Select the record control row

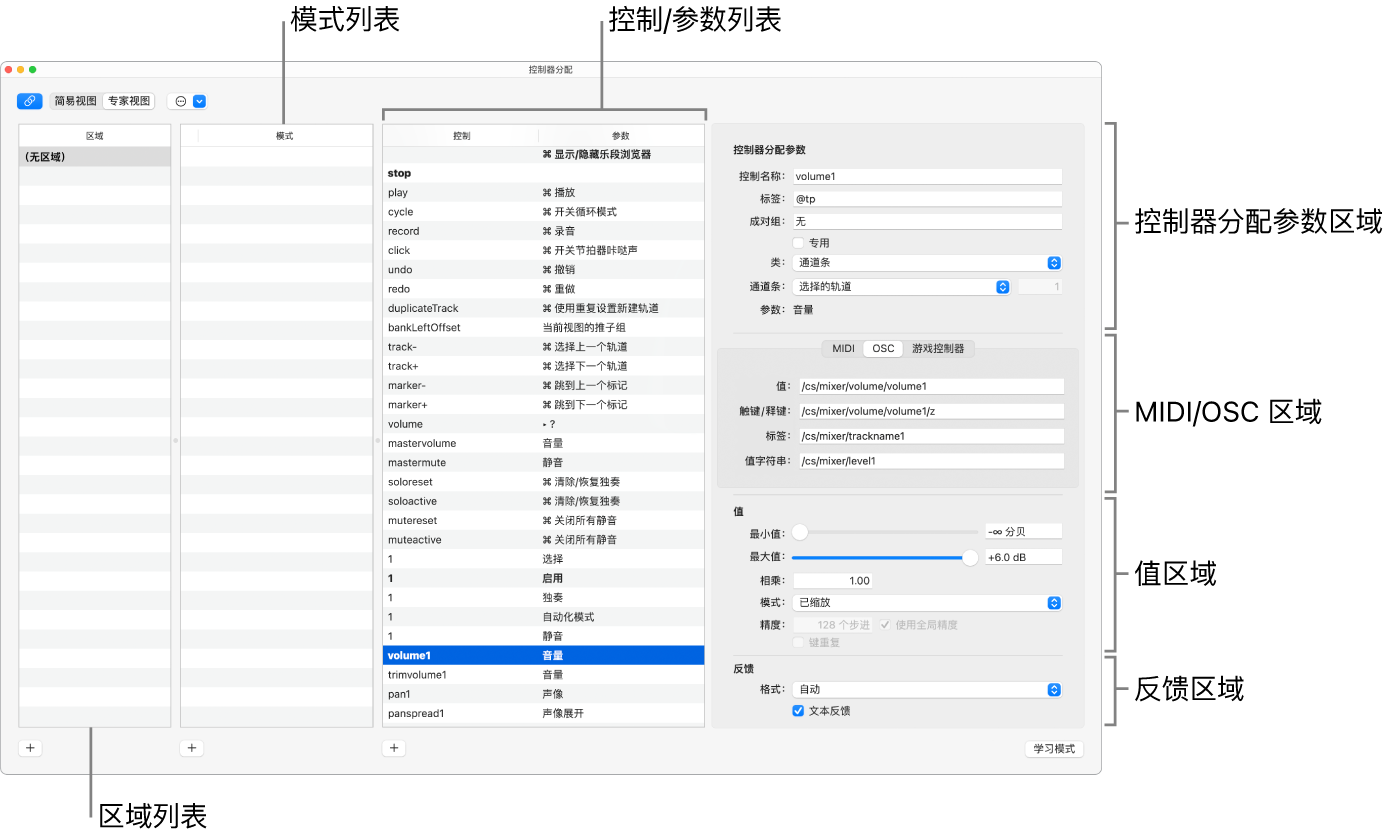(x=544, y=231)
